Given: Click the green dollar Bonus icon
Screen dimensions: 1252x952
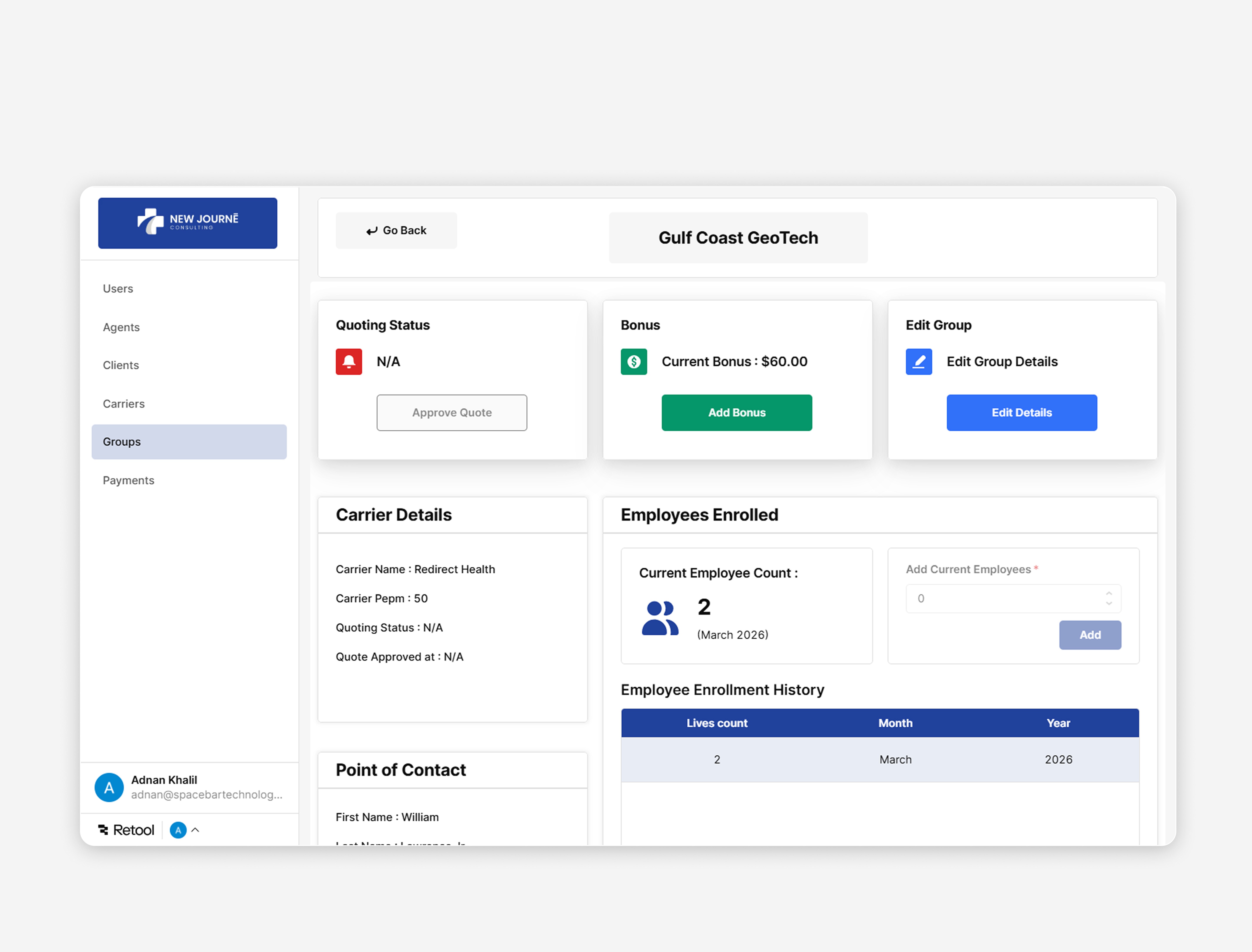Looking at the screenshot, I should pyautogui.click(x=634, y=361).
